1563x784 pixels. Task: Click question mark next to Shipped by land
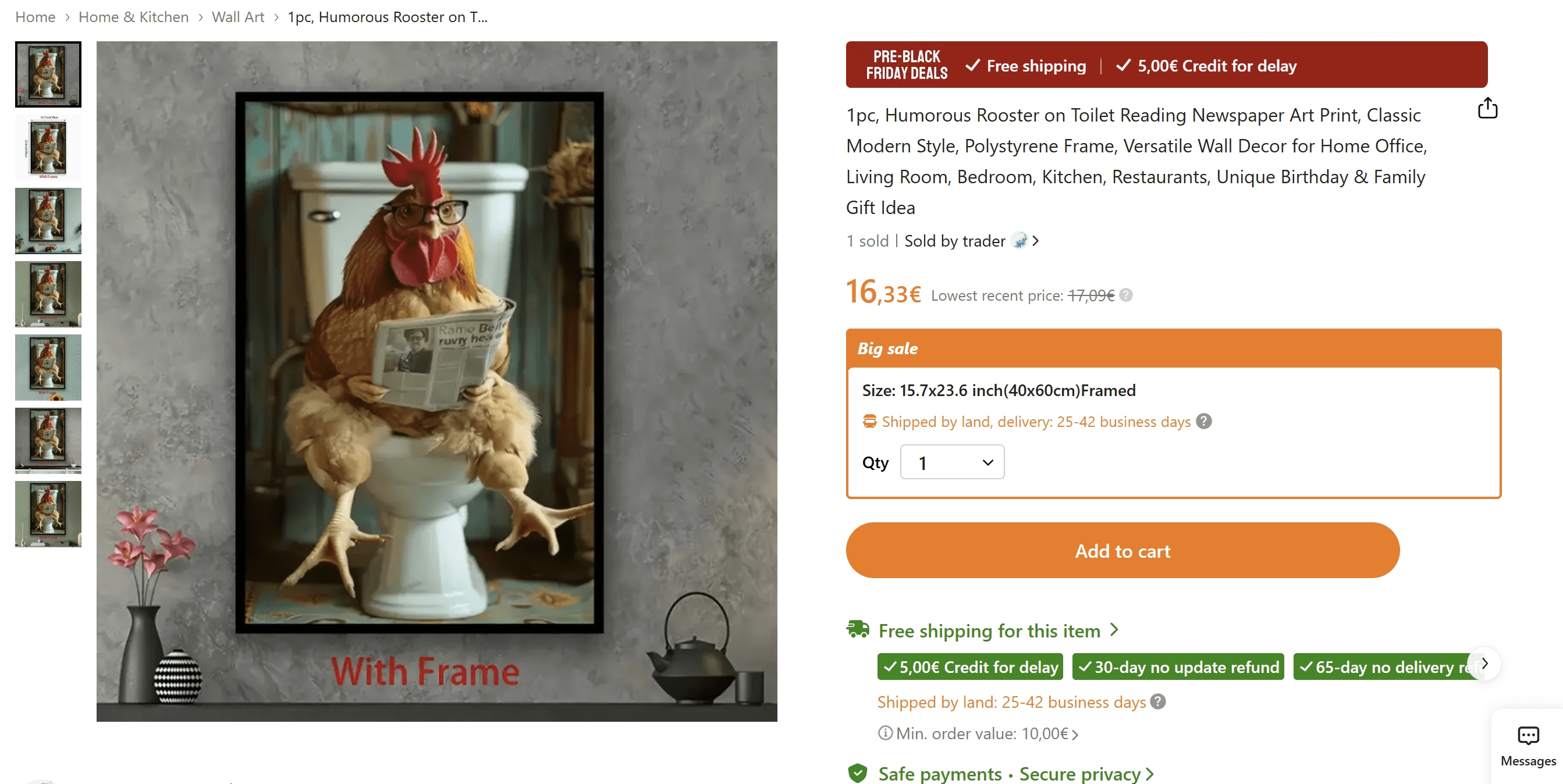(x=1157, y=701)
